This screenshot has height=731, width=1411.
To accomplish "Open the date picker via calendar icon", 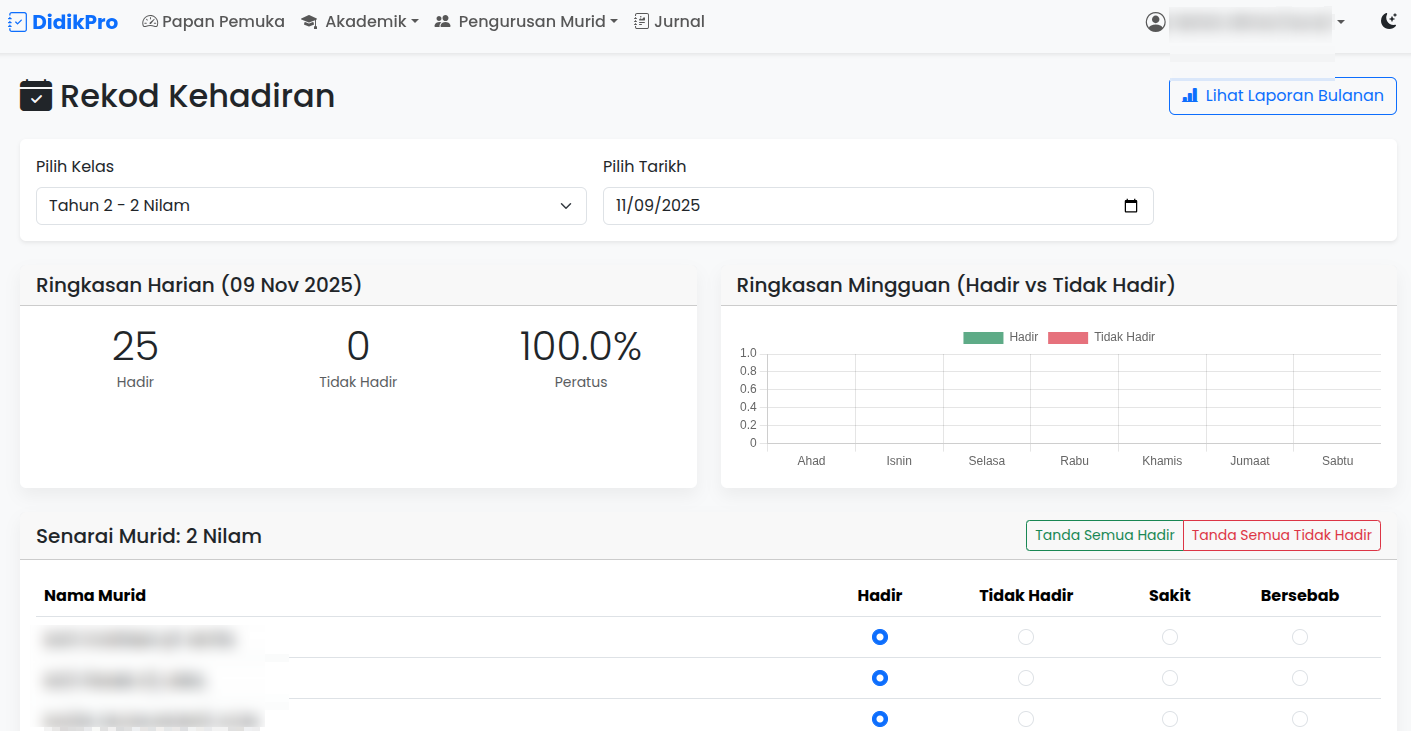I will click(1130, 205).
